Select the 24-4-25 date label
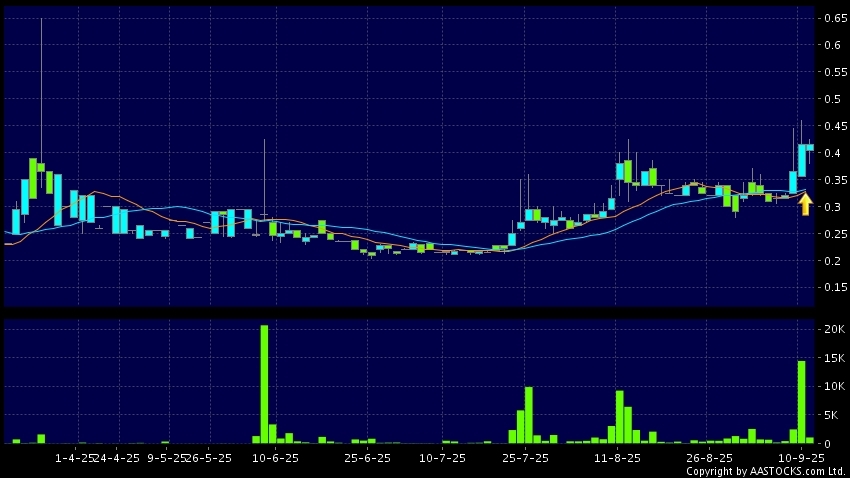The image size is (850, 478). pyautogui.click(x=117, y=458)
